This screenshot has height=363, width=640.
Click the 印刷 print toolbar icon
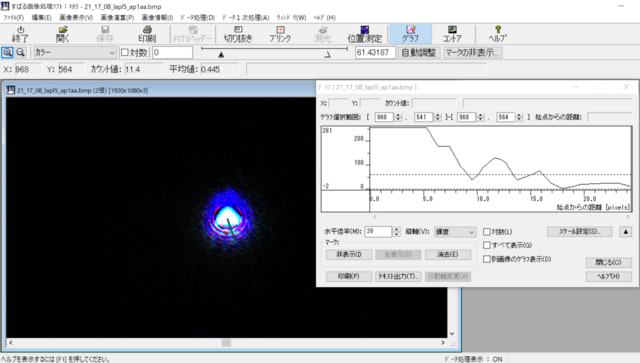147,34
